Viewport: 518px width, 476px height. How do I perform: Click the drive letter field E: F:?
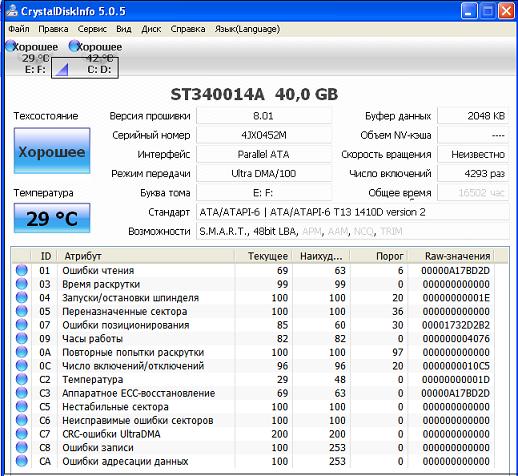(x=263, y=193)
